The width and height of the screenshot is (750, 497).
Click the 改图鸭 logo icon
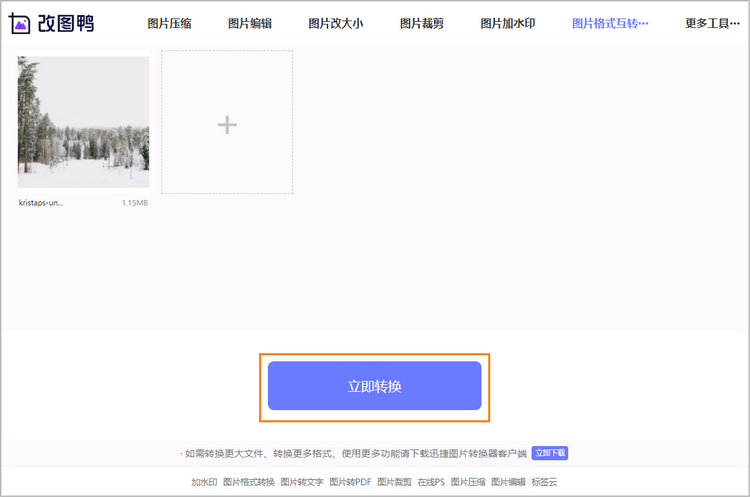click(21, 22)
